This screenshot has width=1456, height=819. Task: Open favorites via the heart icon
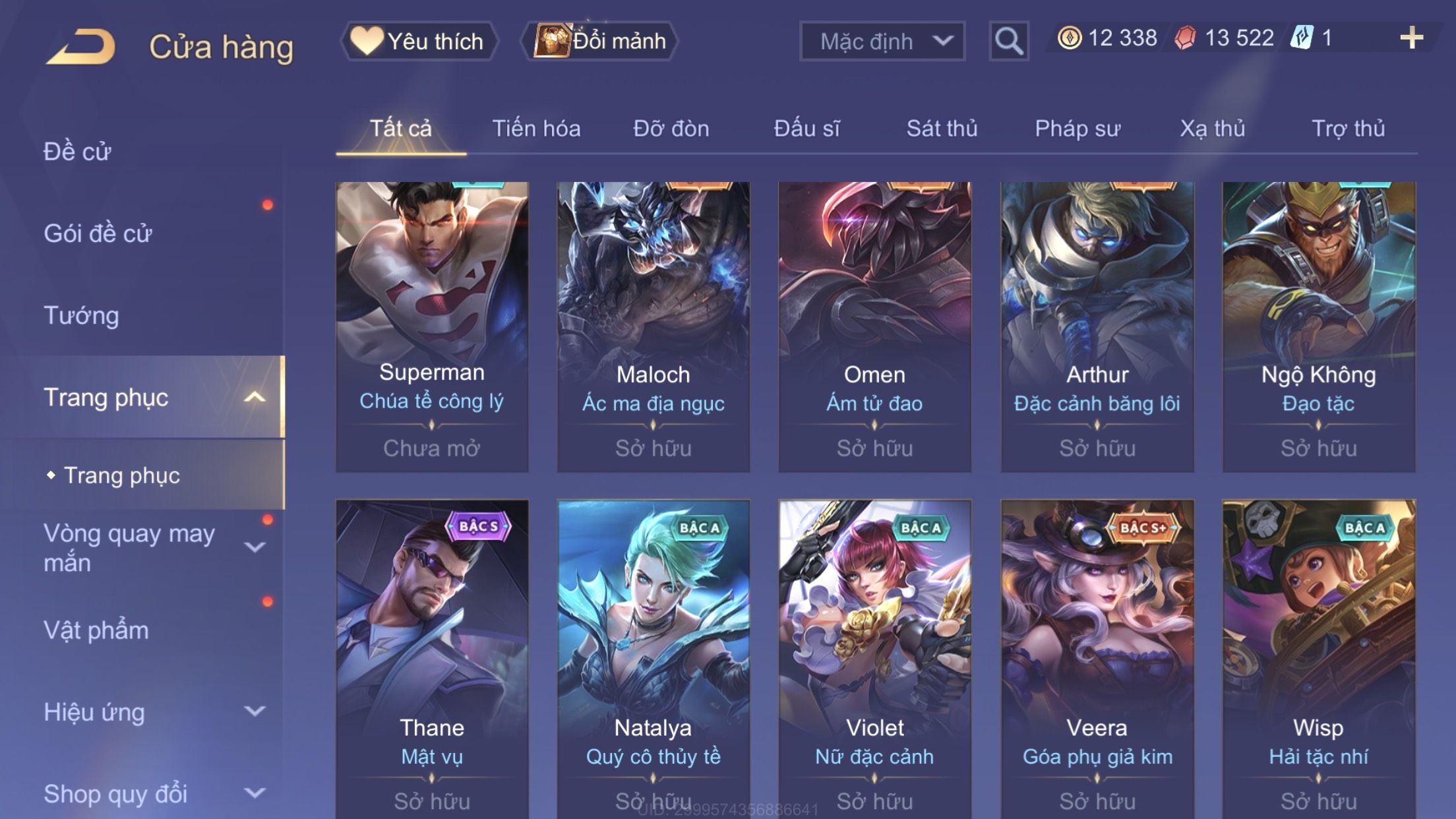pyautogui.click(x=366, y=40)
